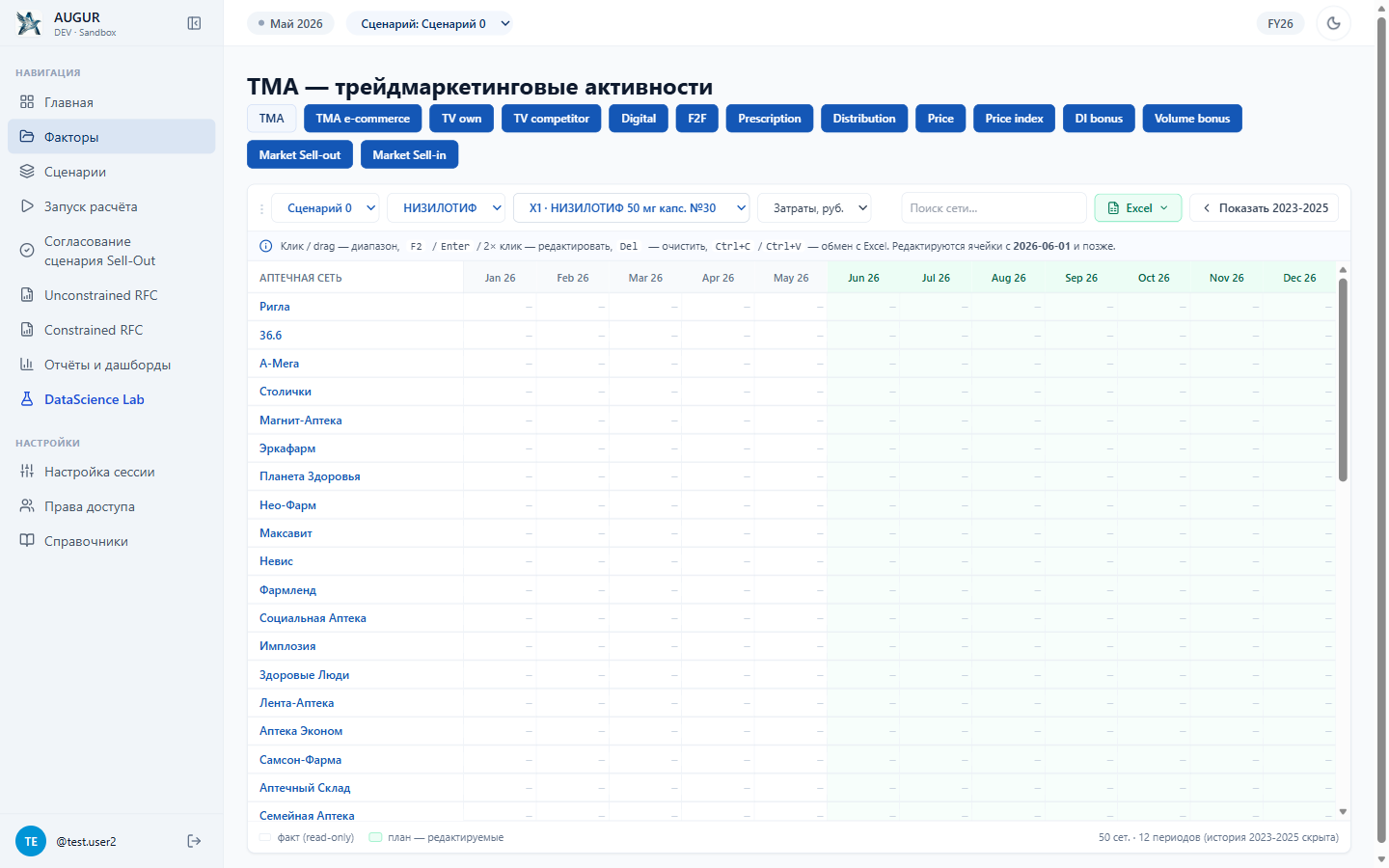This screenshot has width=1389, height=868.
Task: Open Сценарии layers icon in sidebar
Action: pyautogui.click(x=27, y=172)
